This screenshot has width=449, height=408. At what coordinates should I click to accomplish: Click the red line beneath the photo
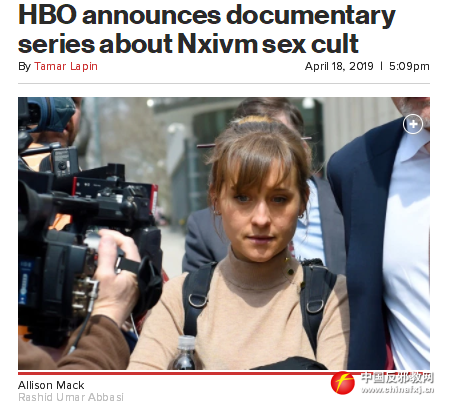click(x=180, y=373)
